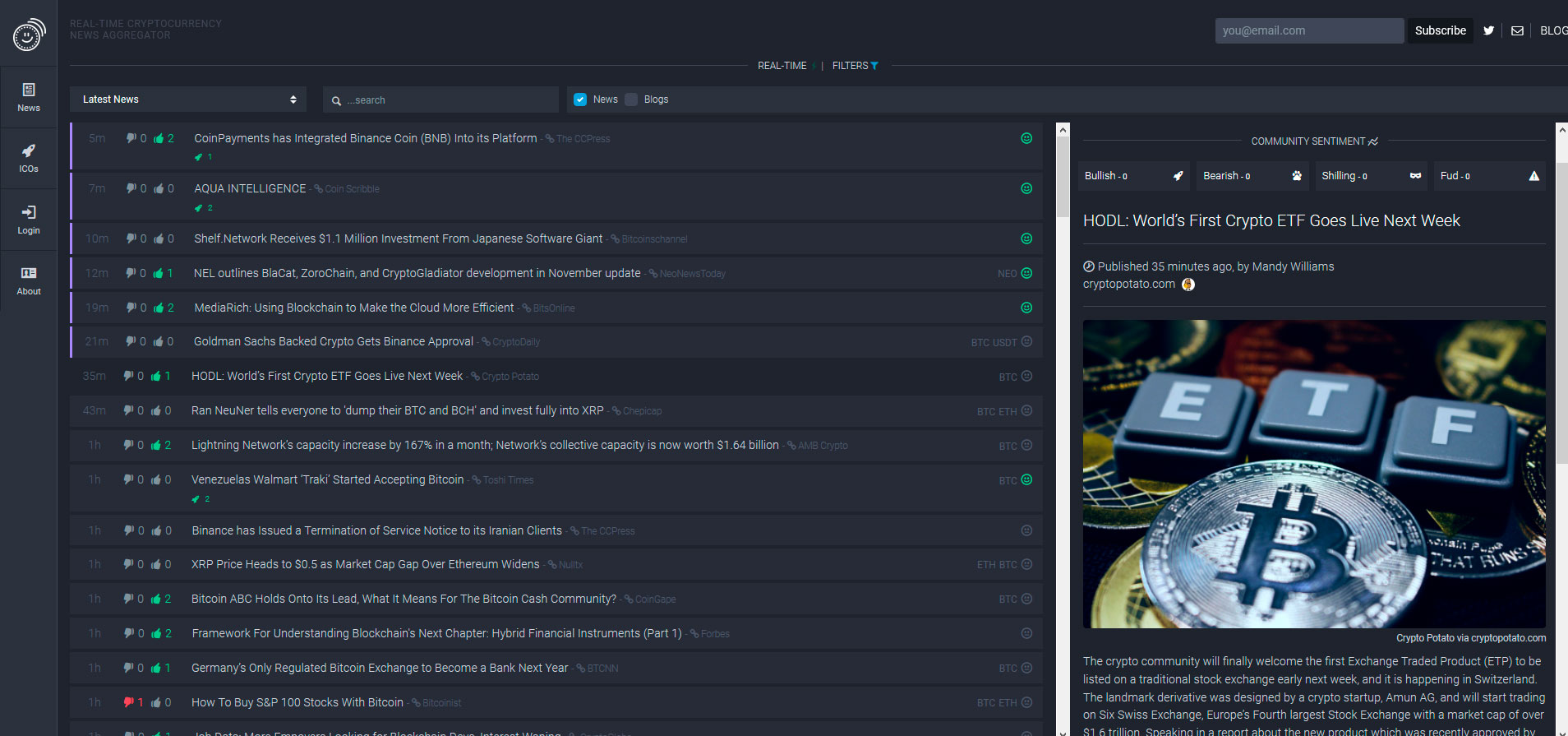Check the Blogs checkbox
Screen dimensions: 1568x736
pyautogui.click(x=631, y=100)
